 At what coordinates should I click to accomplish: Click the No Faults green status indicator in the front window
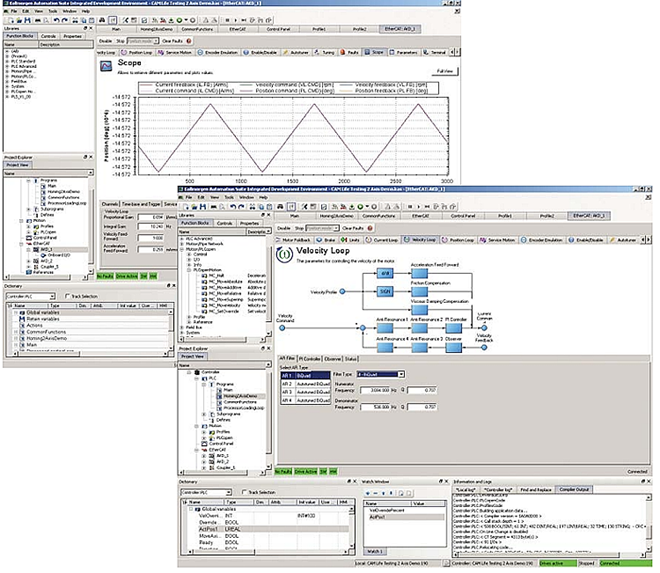(284, 472)
